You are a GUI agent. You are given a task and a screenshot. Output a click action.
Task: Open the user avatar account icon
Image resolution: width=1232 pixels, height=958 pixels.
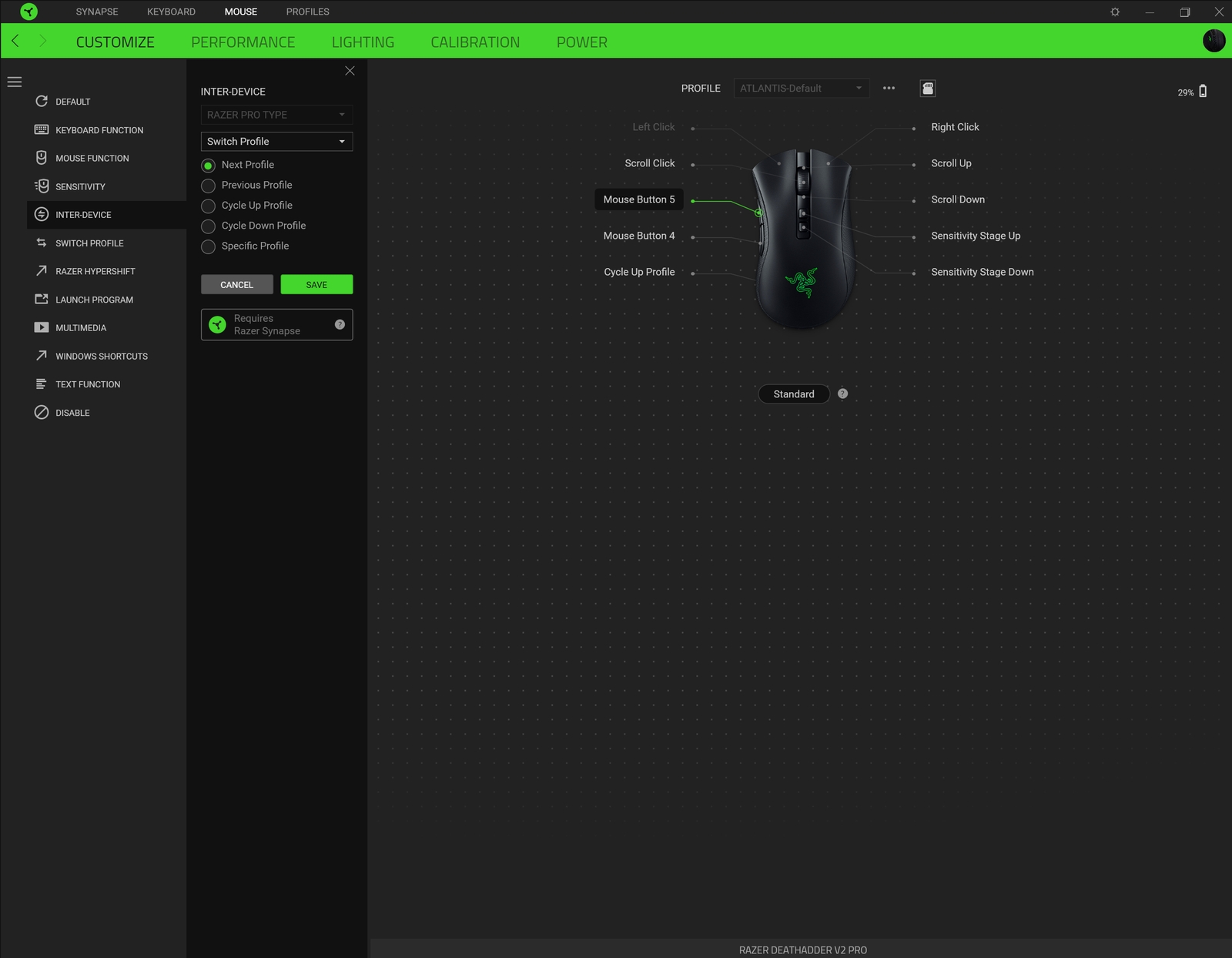coord(1214,41)
